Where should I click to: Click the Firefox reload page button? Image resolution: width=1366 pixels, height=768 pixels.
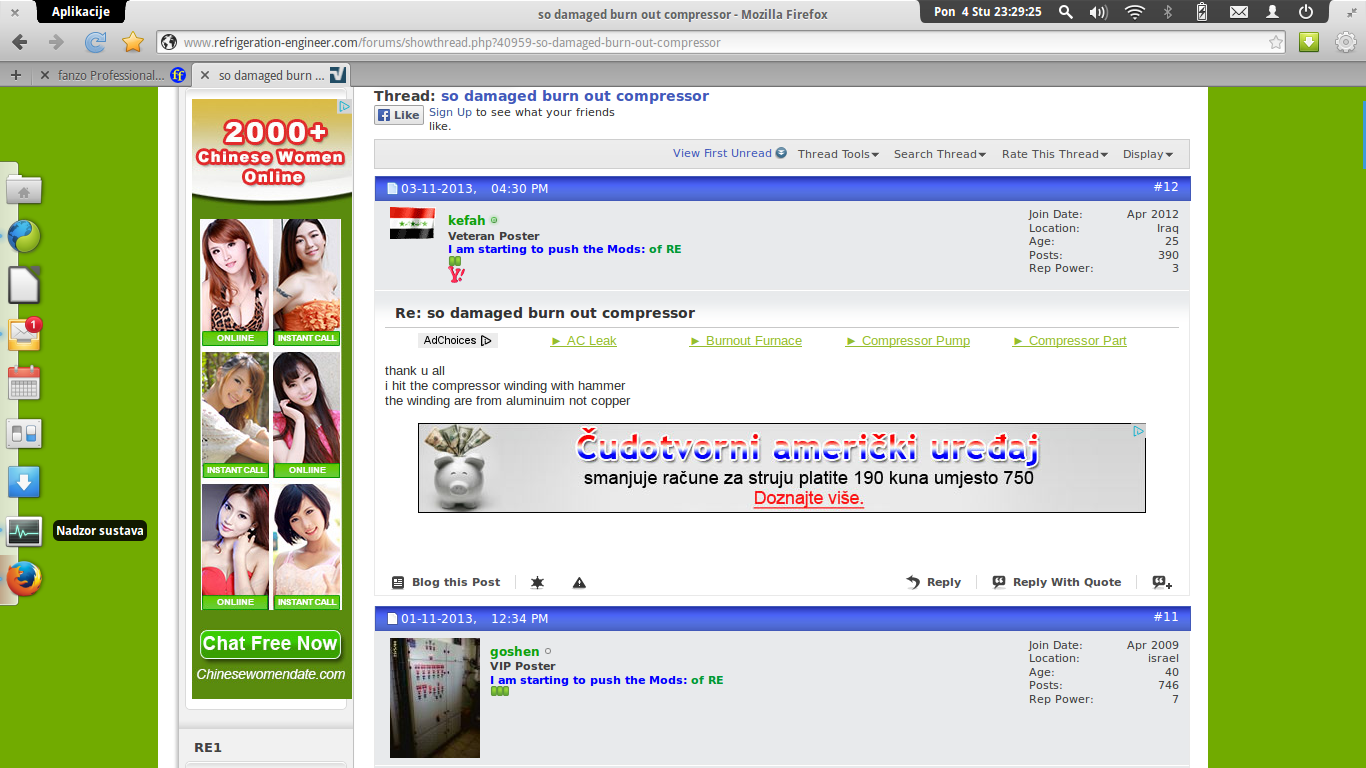click(x=95, y=42)
